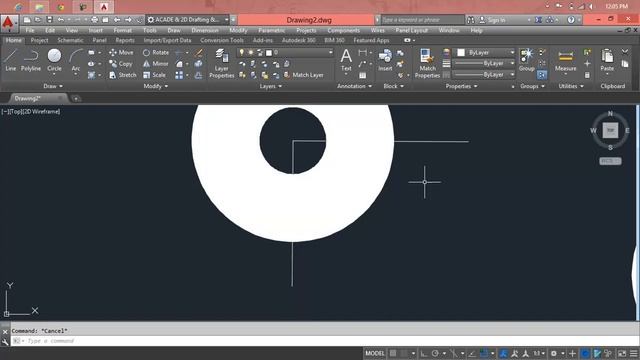The width and height of the screenshot is (640, 360).
Task: Click the Save icon in quick access toolbar
Action: [x=49, y=20]
